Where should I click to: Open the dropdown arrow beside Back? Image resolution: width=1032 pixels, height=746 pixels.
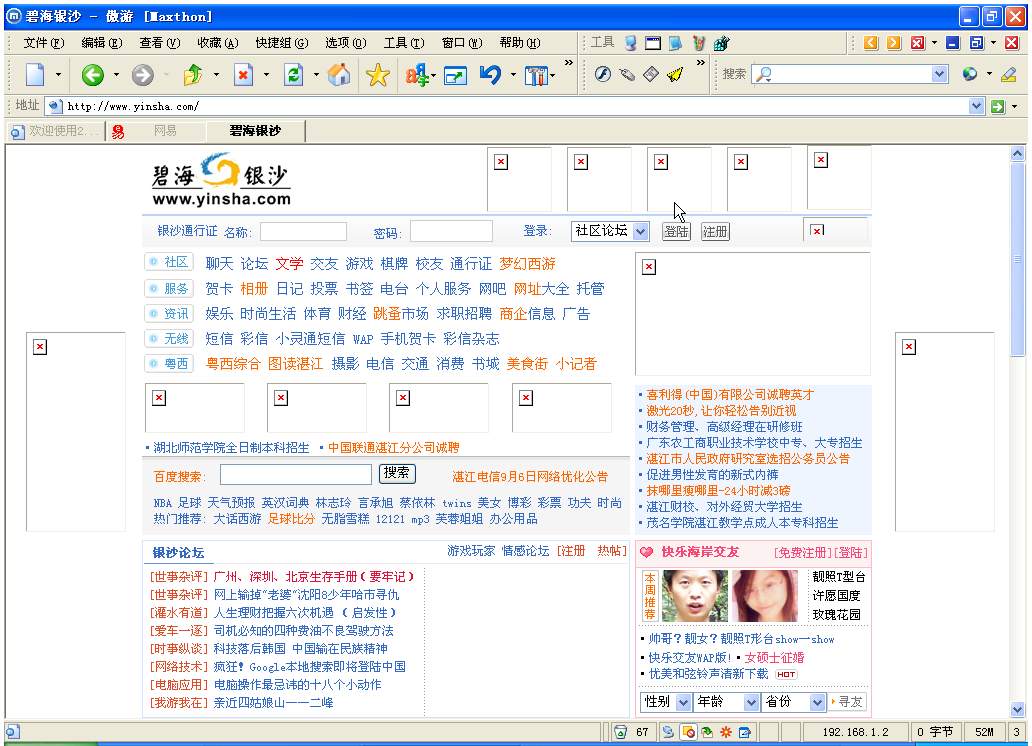pyautogui.click(x=116, y=75)
